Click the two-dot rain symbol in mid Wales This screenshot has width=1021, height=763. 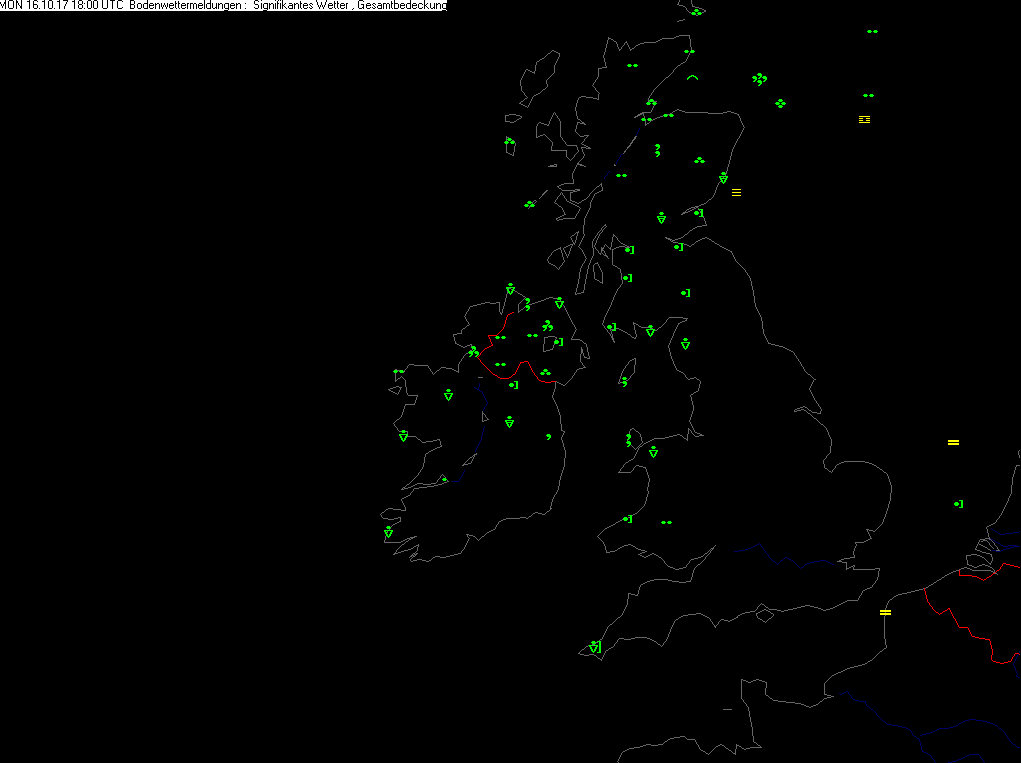[666, 523]
